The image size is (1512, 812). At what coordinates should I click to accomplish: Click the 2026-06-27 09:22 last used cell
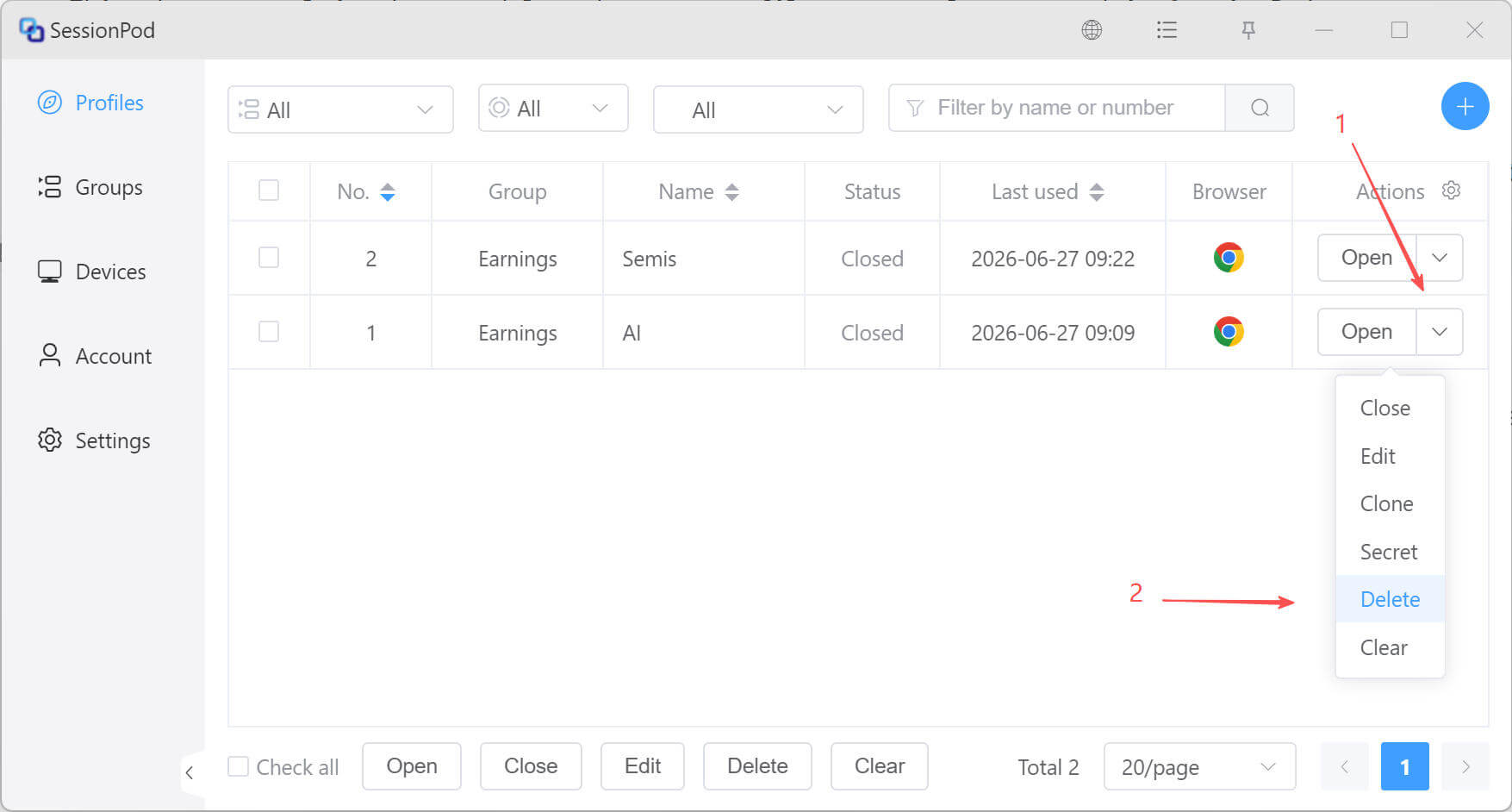pyautogui.click(x=1053, y=259)
